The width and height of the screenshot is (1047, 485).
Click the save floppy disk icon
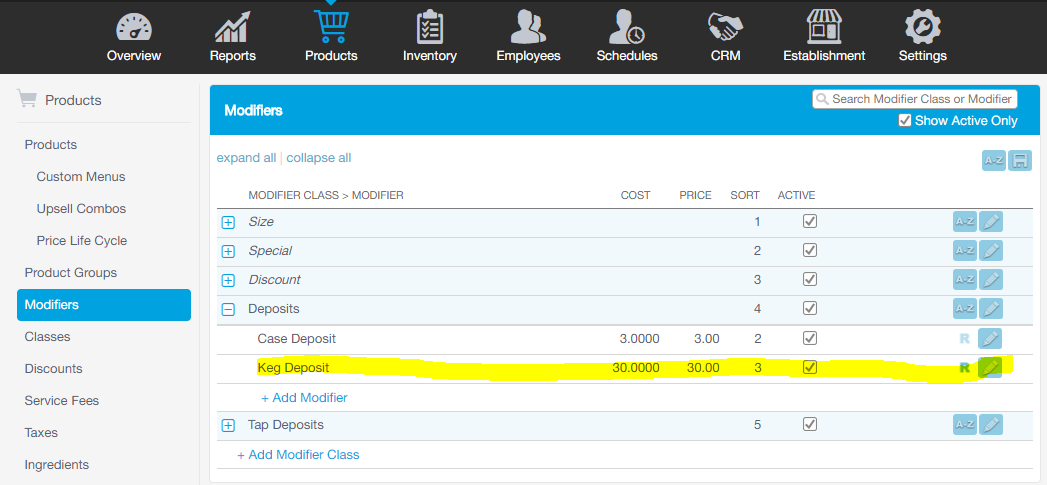(x=1020, y=160)
